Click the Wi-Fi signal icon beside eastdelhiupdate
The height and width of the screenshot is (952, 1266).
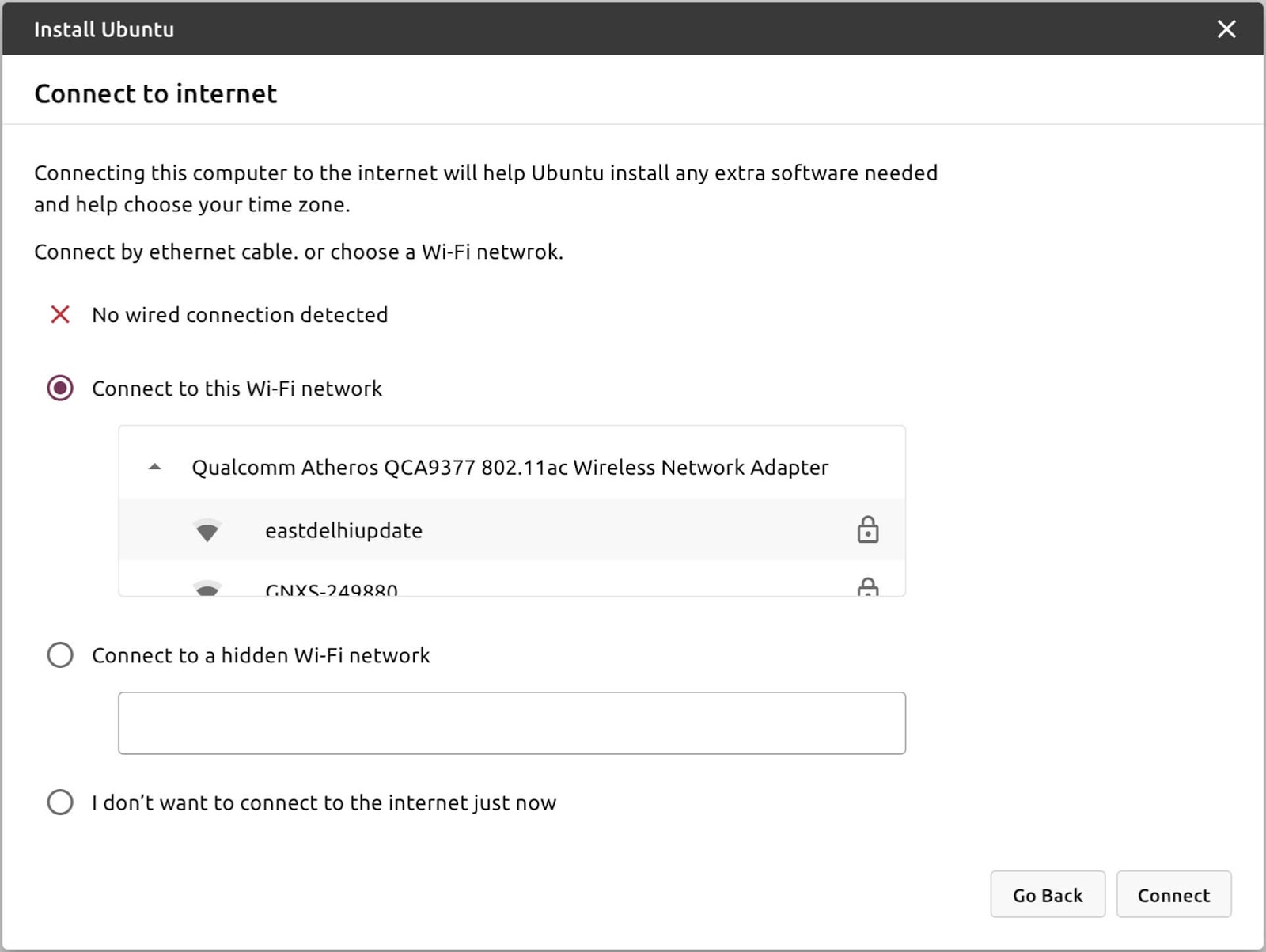[207, 530]
